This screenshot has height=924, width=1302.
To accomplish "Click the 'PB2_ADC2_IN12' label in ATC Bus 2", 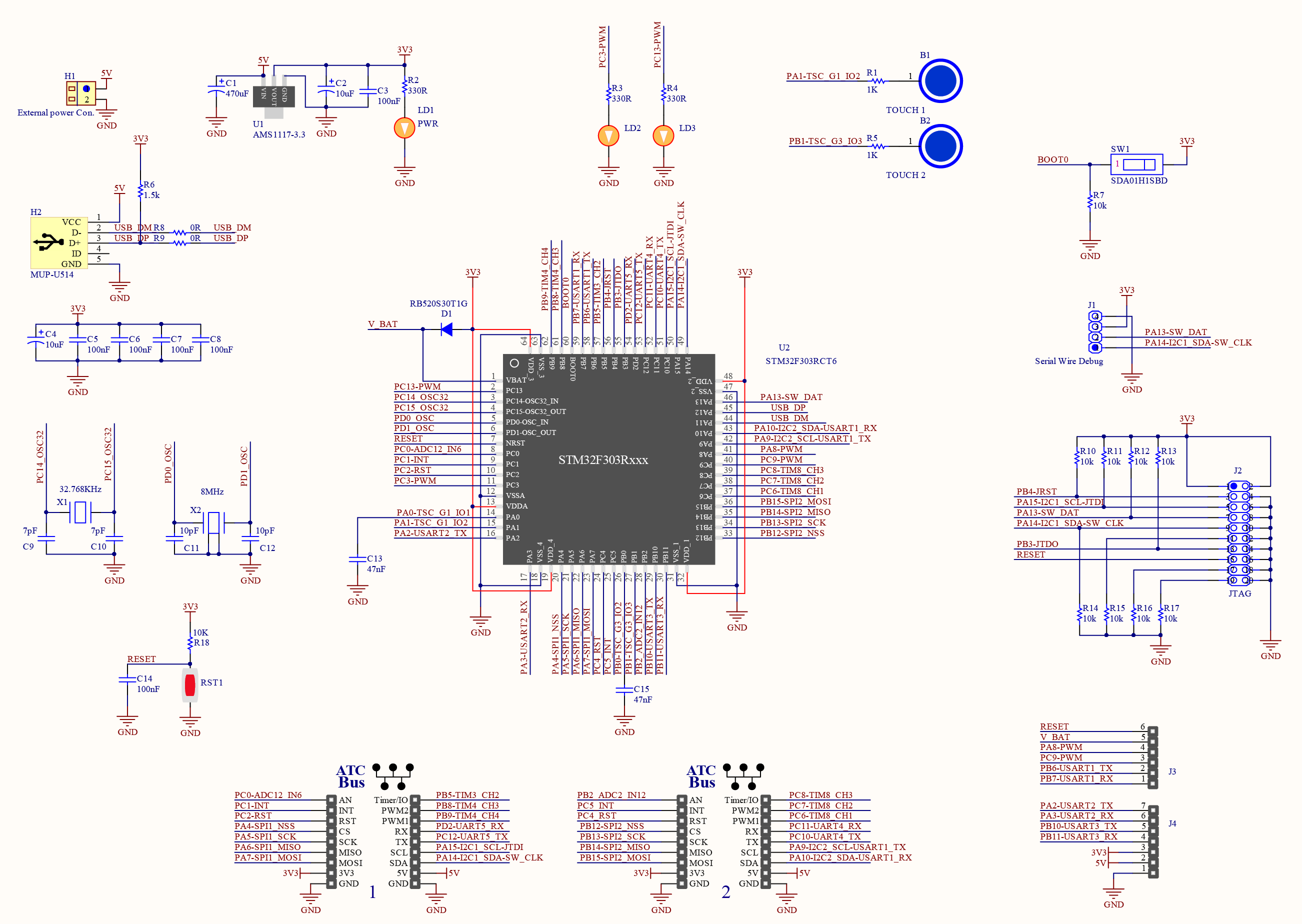I will pos(611,795).
